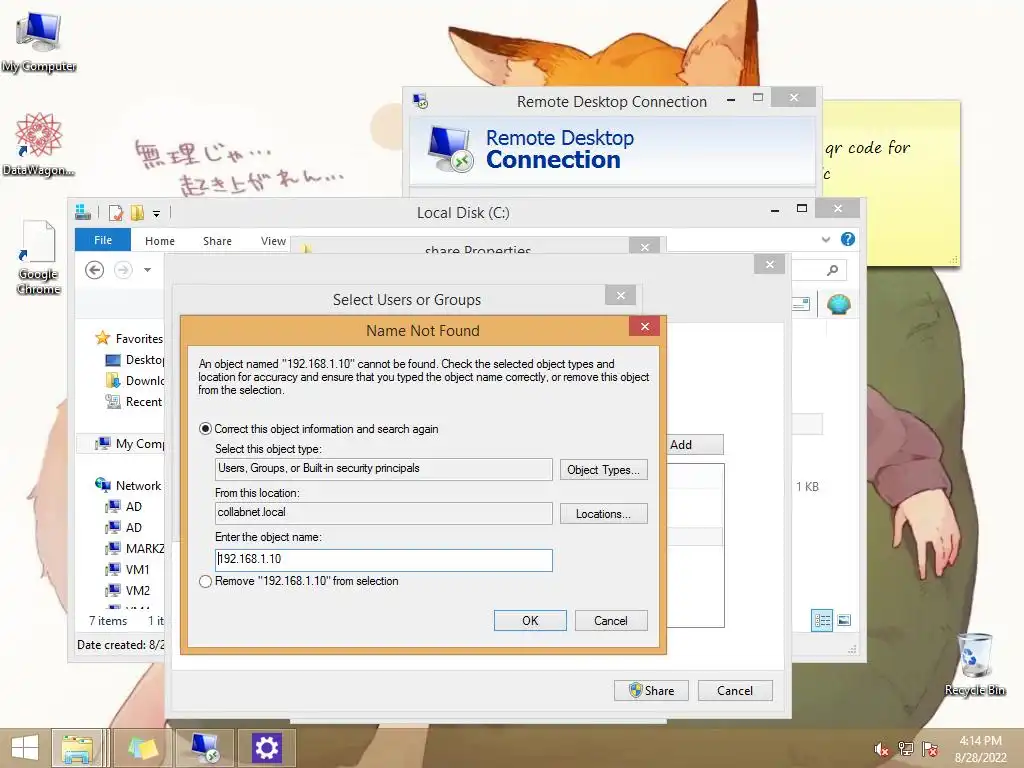Image resolution: width=1024 pixels, height=768 pixels.
Task: Open Sticky Notes taskbar icon
Action: (x=143, y=748)
